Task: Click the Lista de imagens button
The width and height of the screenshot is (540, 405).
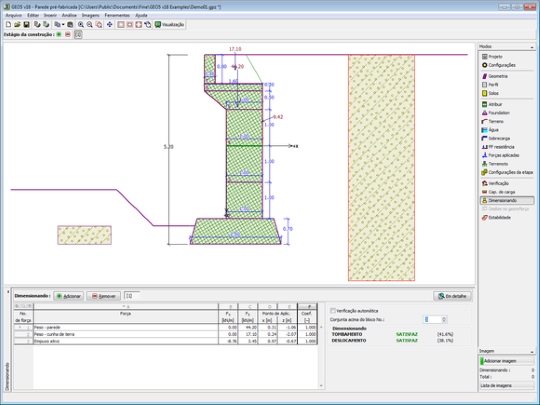Action: (507, 386)
